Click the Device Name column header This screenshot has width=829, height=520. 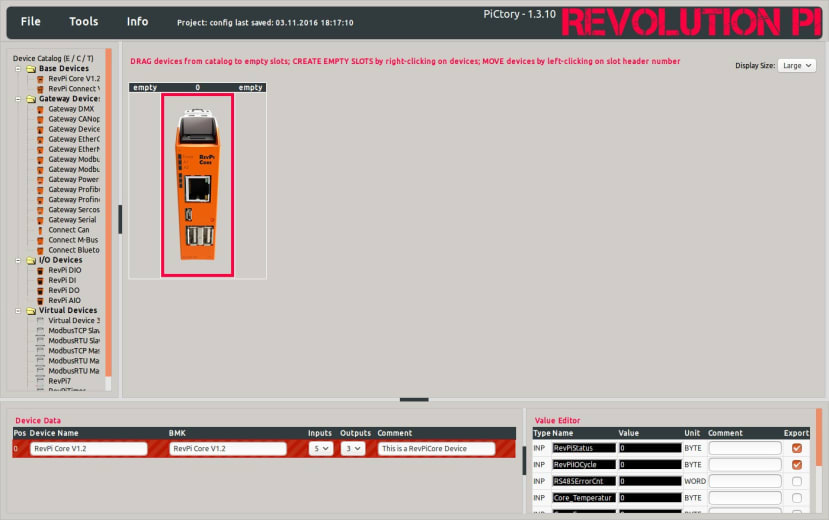[x=54, y=433]
